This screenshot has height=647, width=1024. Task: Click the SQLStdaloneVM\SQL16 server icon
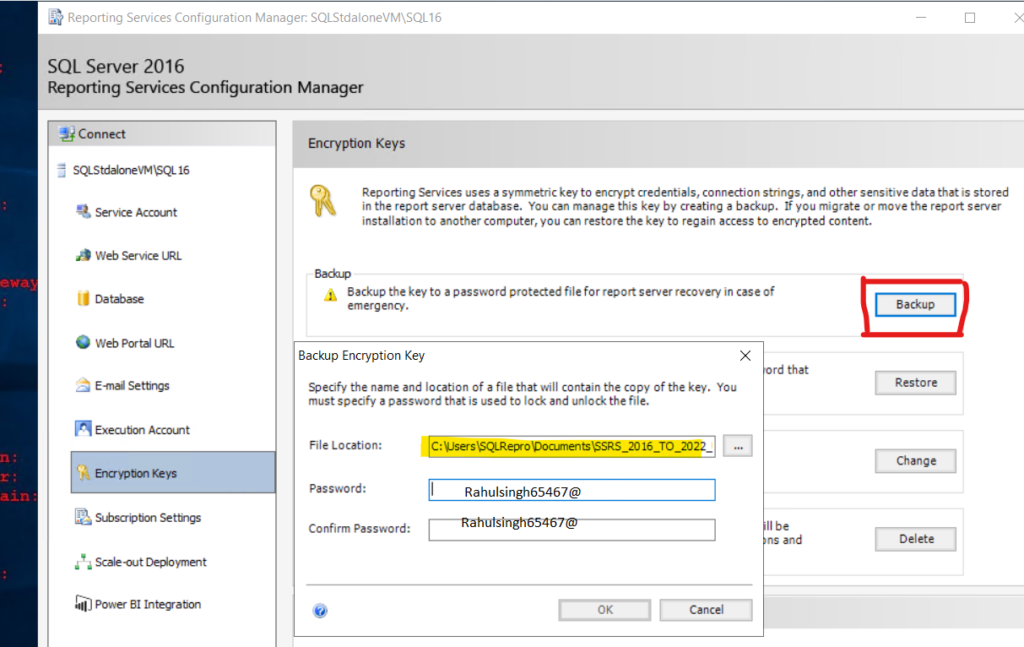(62, 170)
